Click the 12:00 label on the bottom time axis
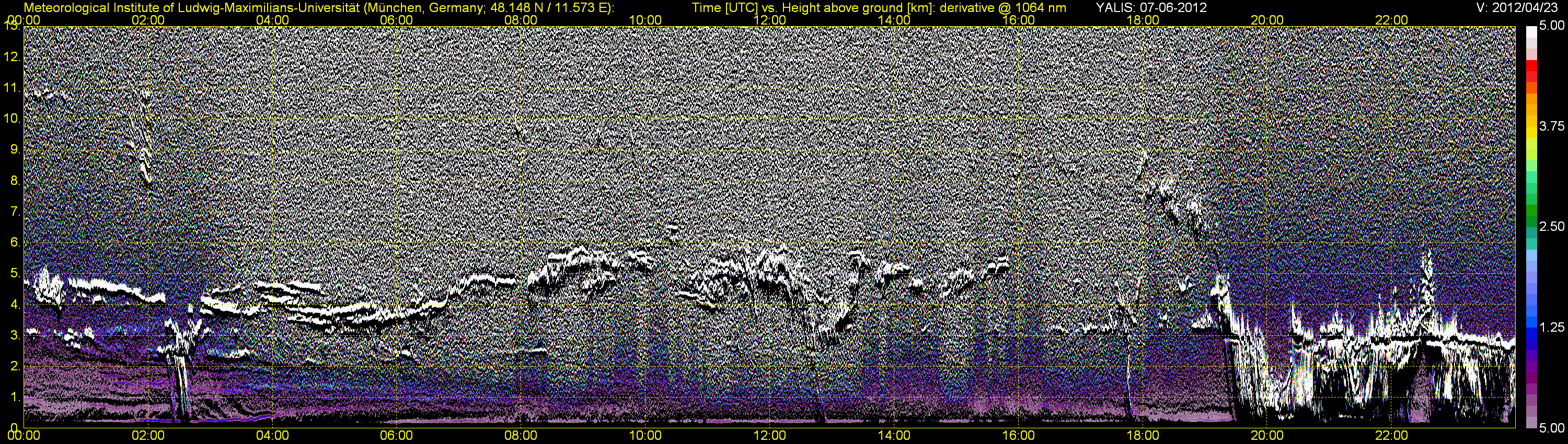This screenshot has width=1568, height=444. 769,436
